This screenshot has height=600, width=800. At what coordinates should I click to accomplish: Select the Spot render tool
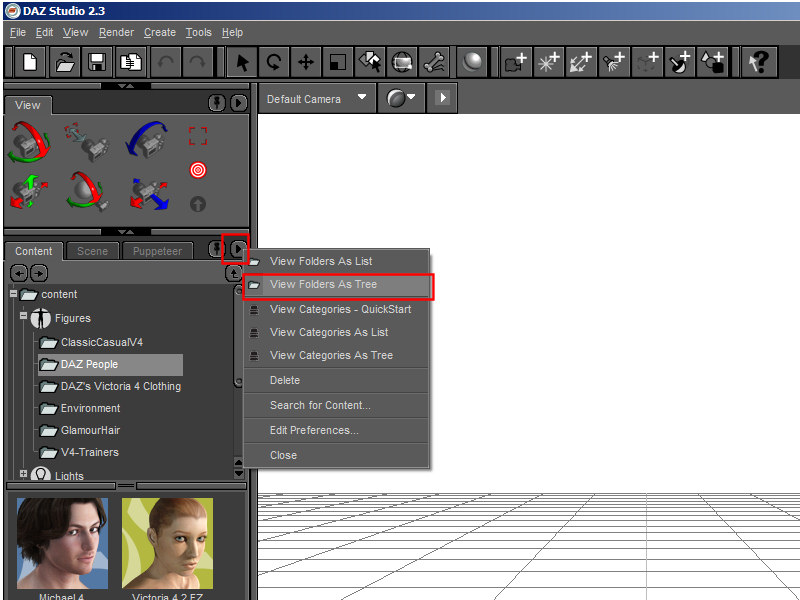pyautogui.click(x=402, y=62)
